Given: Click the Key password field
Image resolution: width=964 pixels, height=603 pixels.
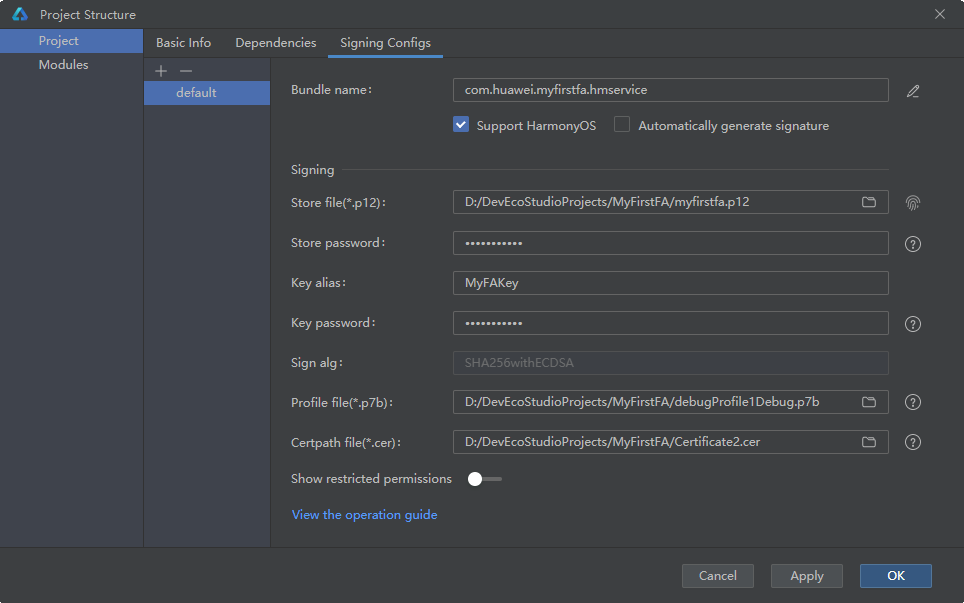Looking at the screenshot, I should pos(671,323).
